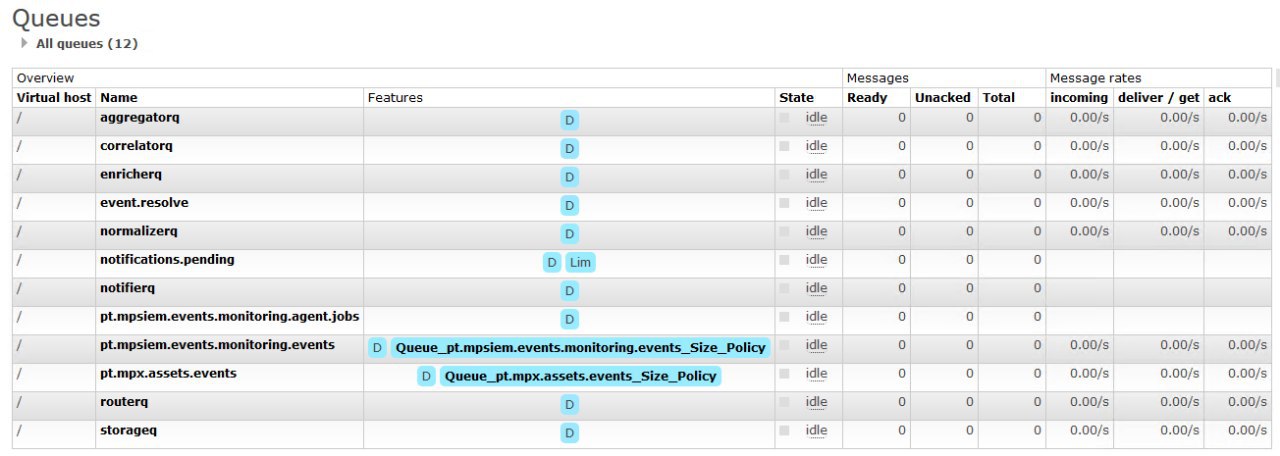Click the D durable badge for aggregatorq
The height and width of the screenshot is (456, 1280).
(x=569, y=120)
